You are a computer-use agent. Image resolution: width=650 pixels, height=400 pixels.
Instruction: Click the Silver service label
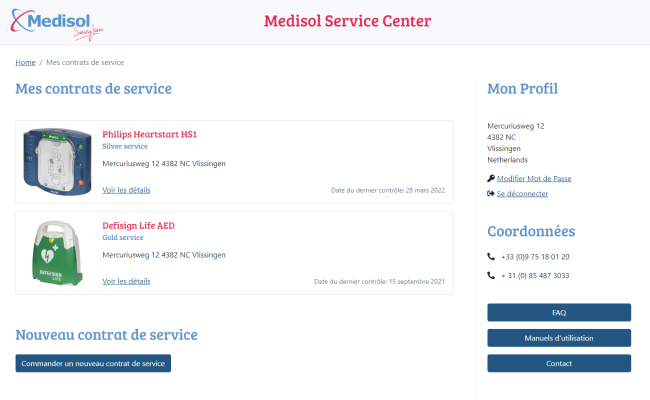[125, 146]
